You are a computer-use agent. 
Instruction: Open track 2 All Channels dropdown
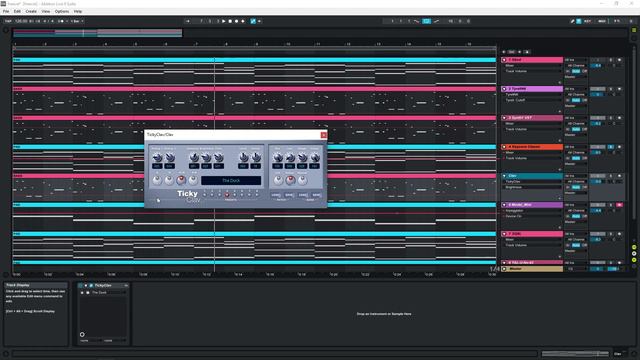pyautogui.click(x=576, y=94)
